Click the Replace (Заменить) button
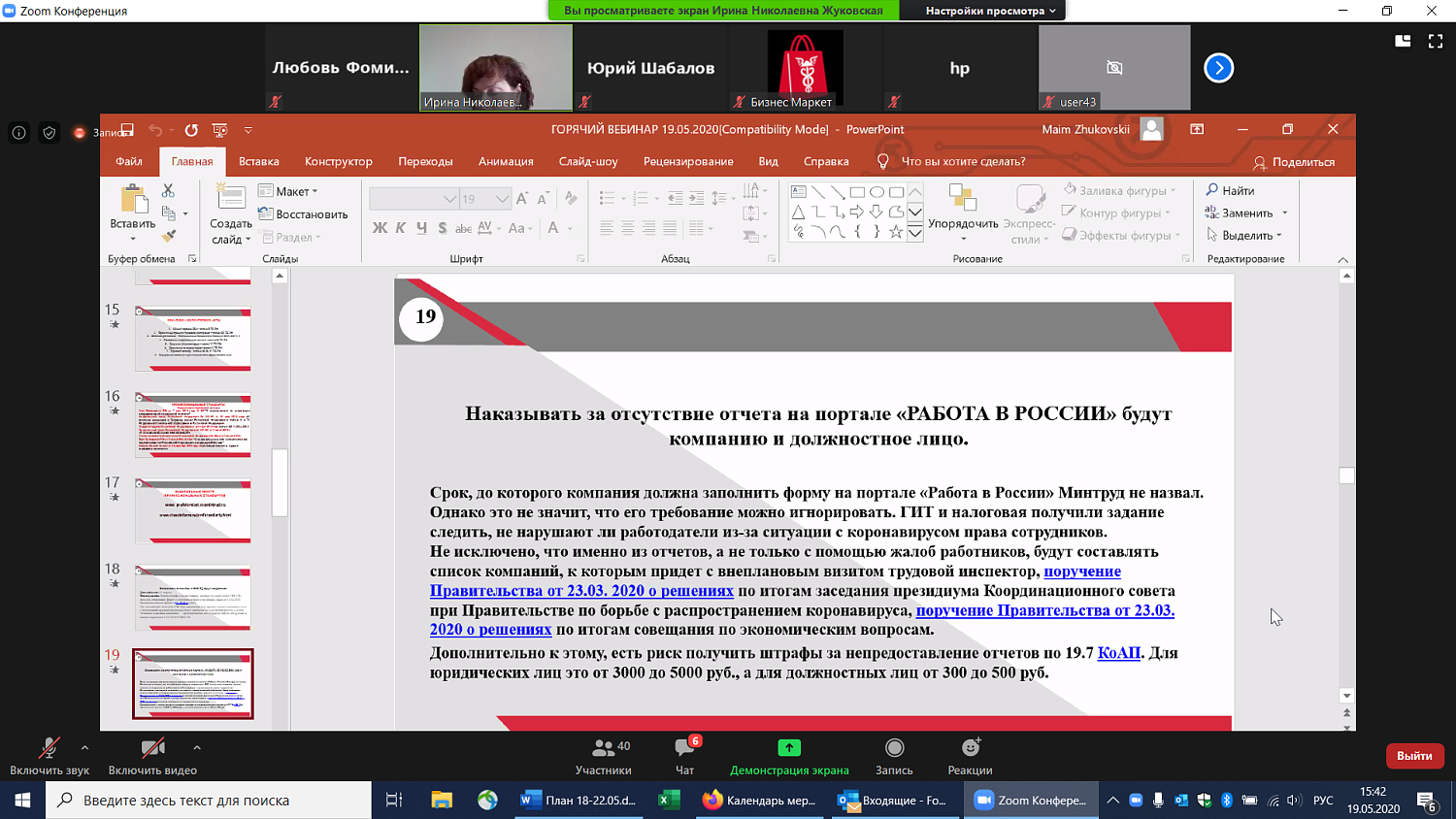This screenshot has width=1456, height=819. pos(1240,213)
